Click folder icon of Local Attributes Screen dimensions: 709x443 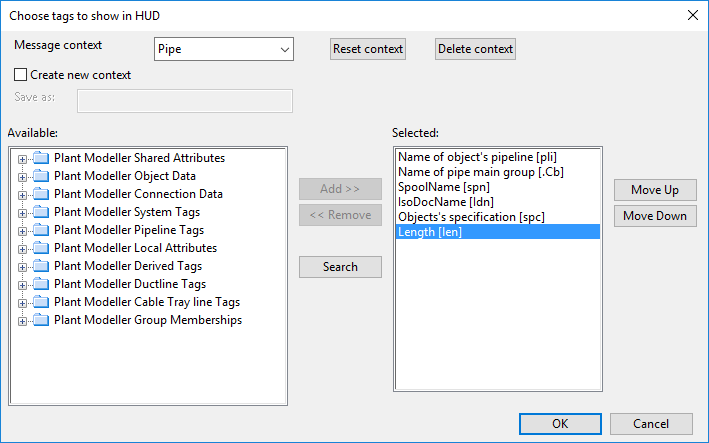point(41,248)
